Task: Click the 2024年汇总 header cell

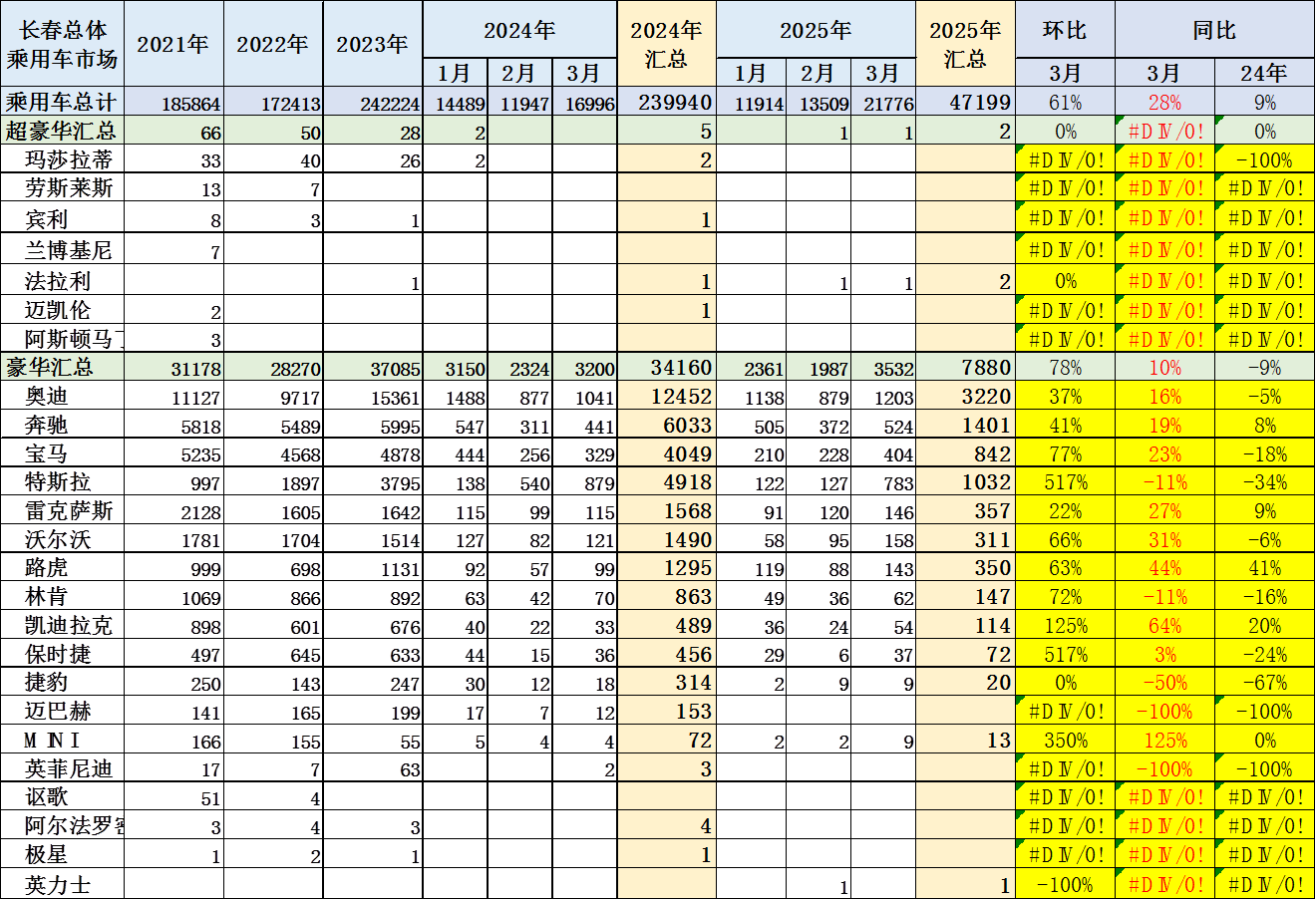Action: (666, 44)
